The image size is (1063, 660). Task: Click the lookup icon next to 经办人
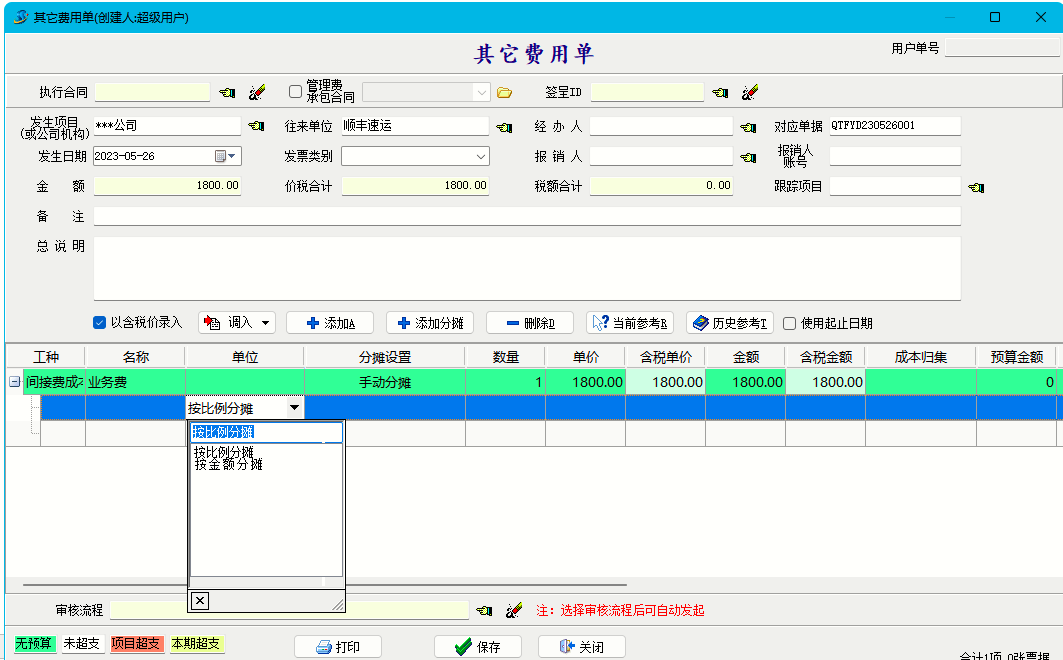pyautogui.click(x=747, y=127)
